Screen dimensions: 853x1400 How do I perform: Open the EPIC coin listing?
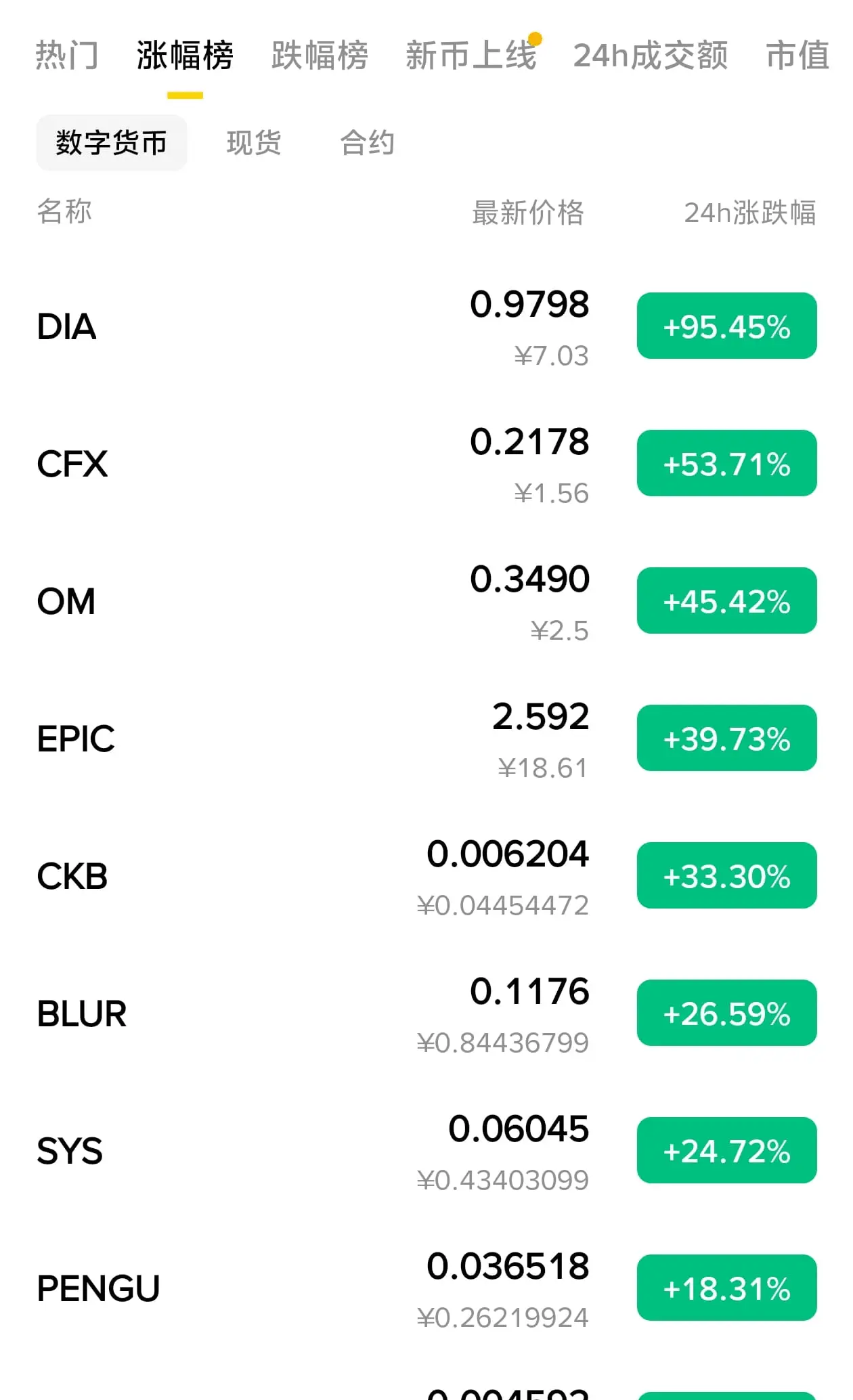click(426, 739)
